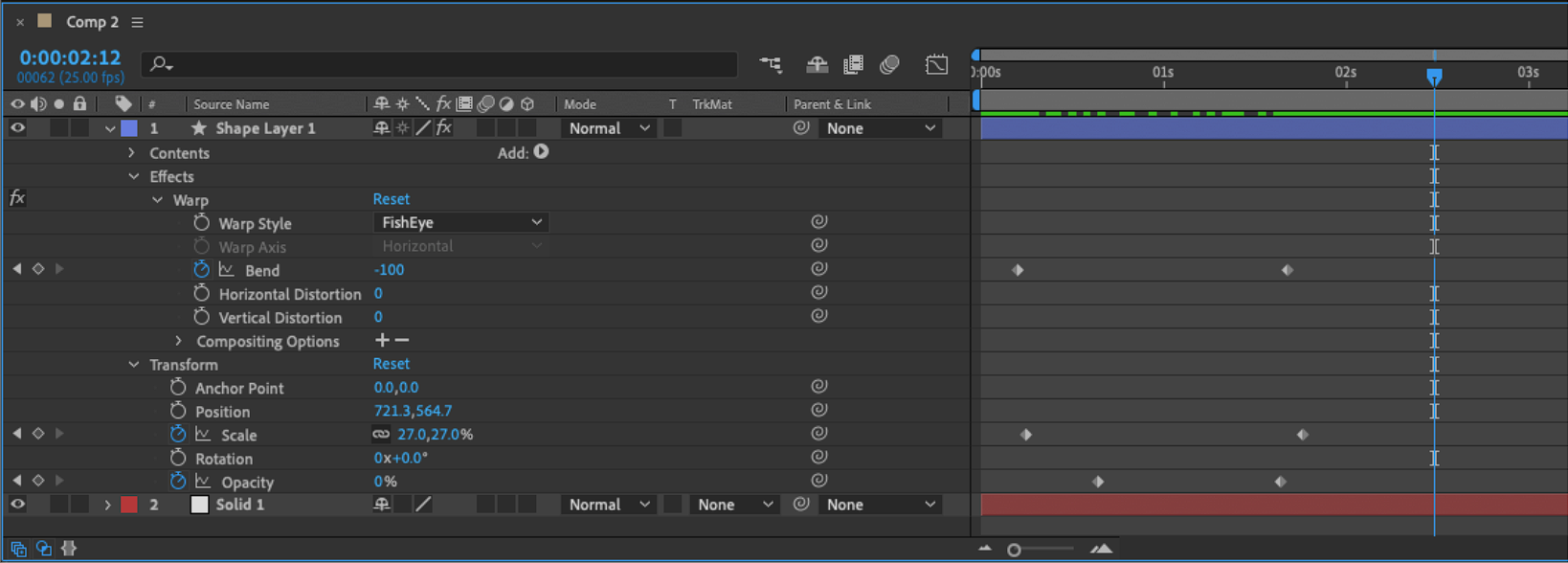Viewport: 1568px width, 563px height.
Task: Reset the Warp effect
Action: pos(391,198)
